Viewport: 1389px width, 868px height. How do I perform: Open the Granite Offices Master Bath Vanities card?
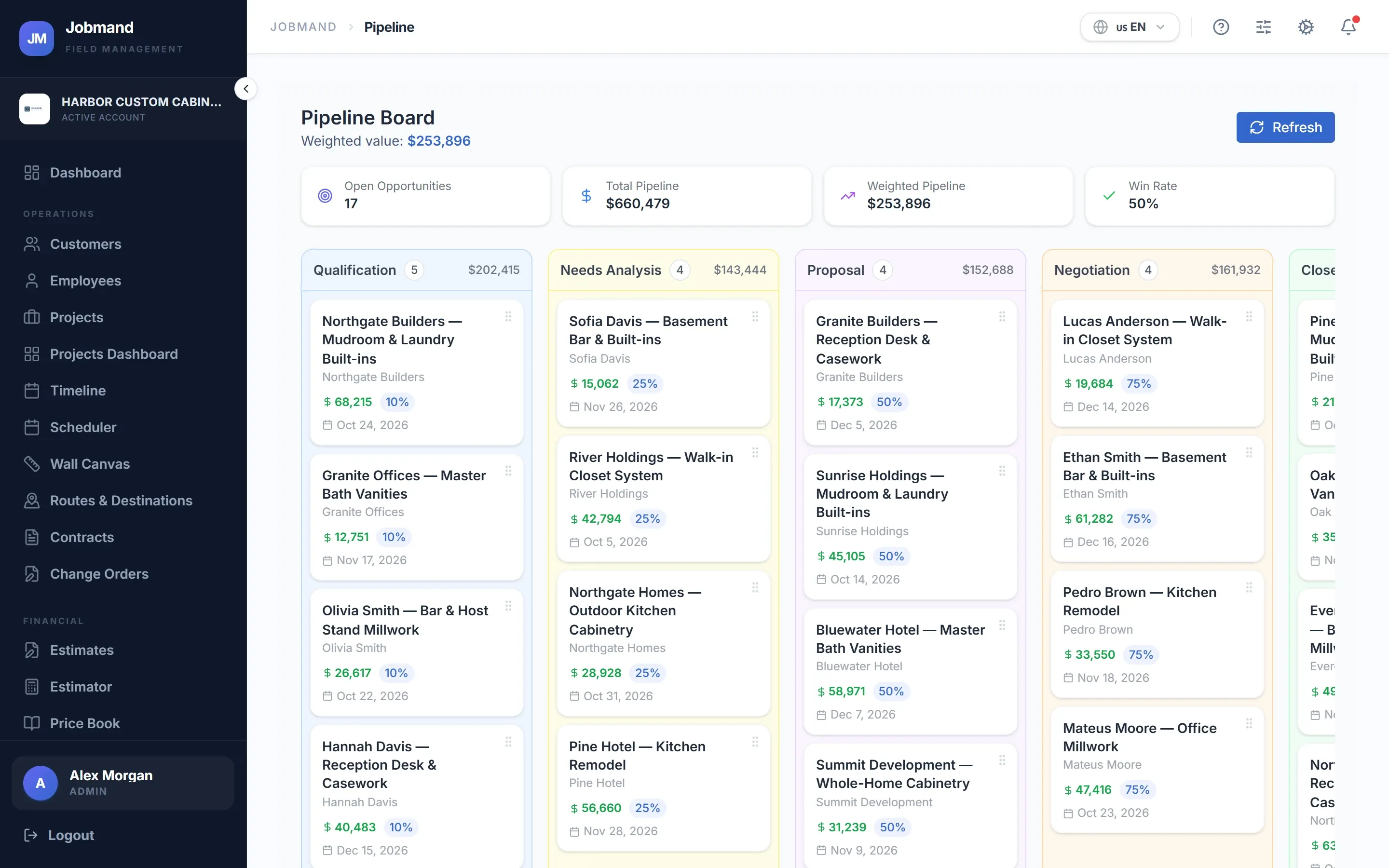(x=416, y=517)
